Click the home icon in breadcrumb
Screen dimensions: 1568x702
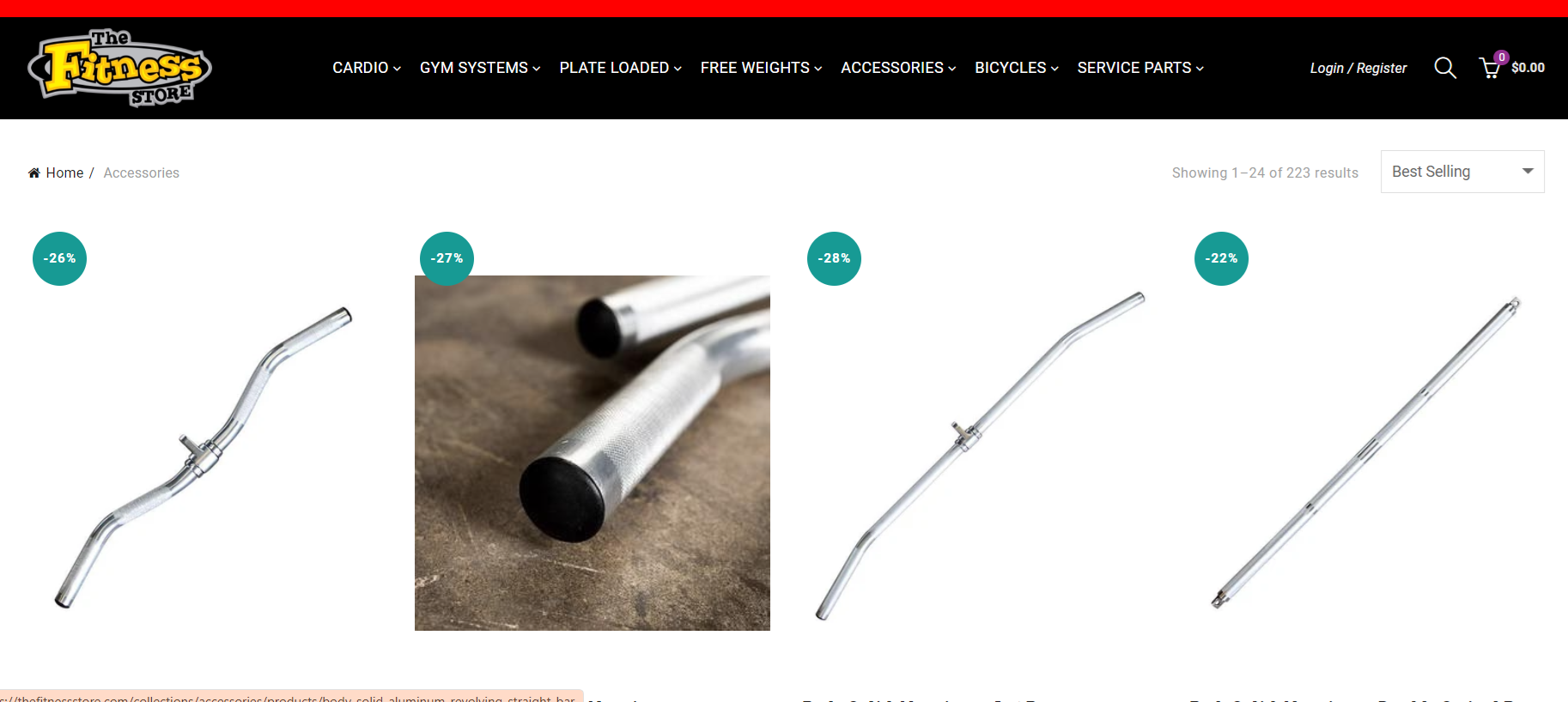34,173
